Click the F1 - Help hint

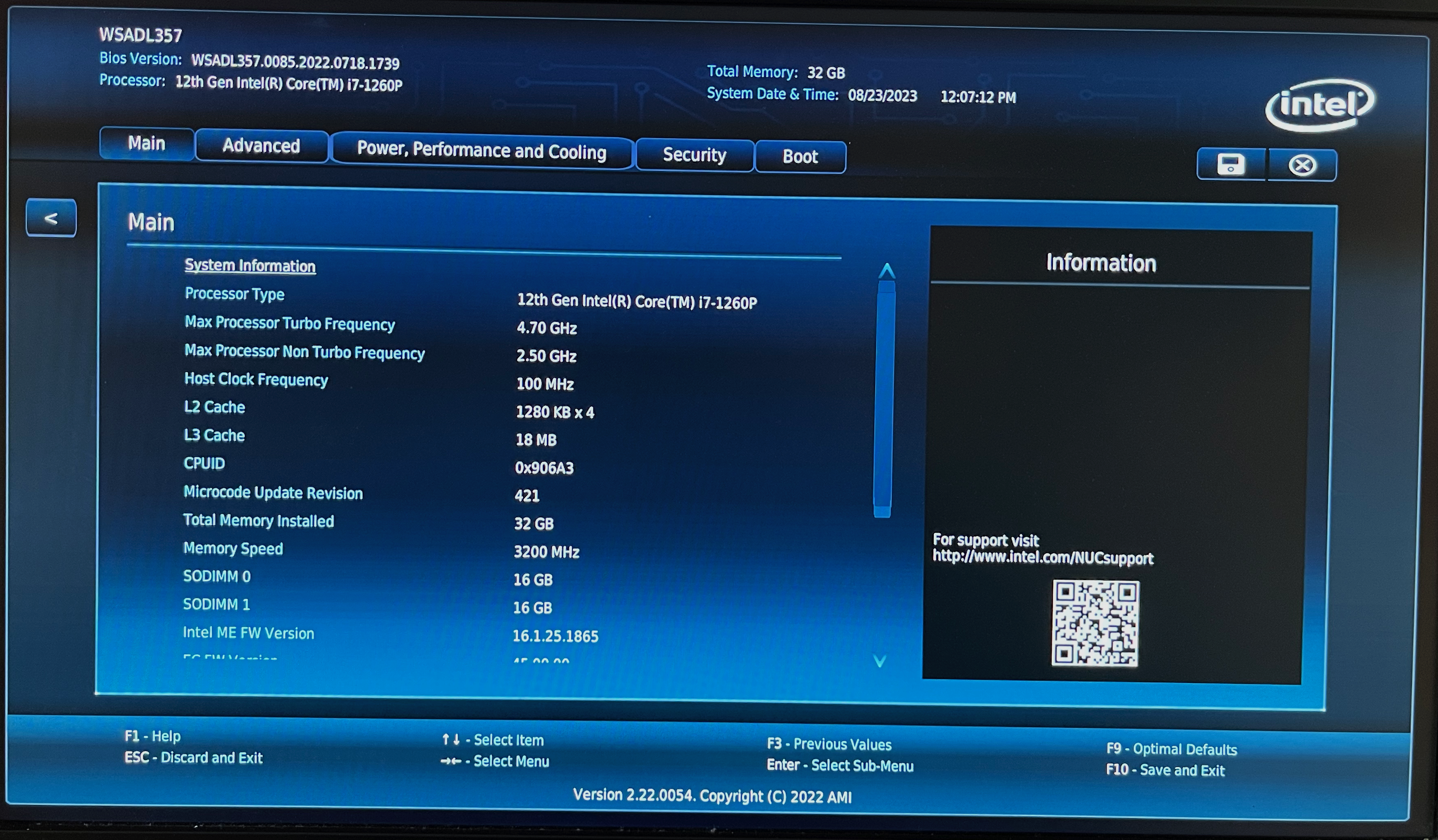point(152,736)
